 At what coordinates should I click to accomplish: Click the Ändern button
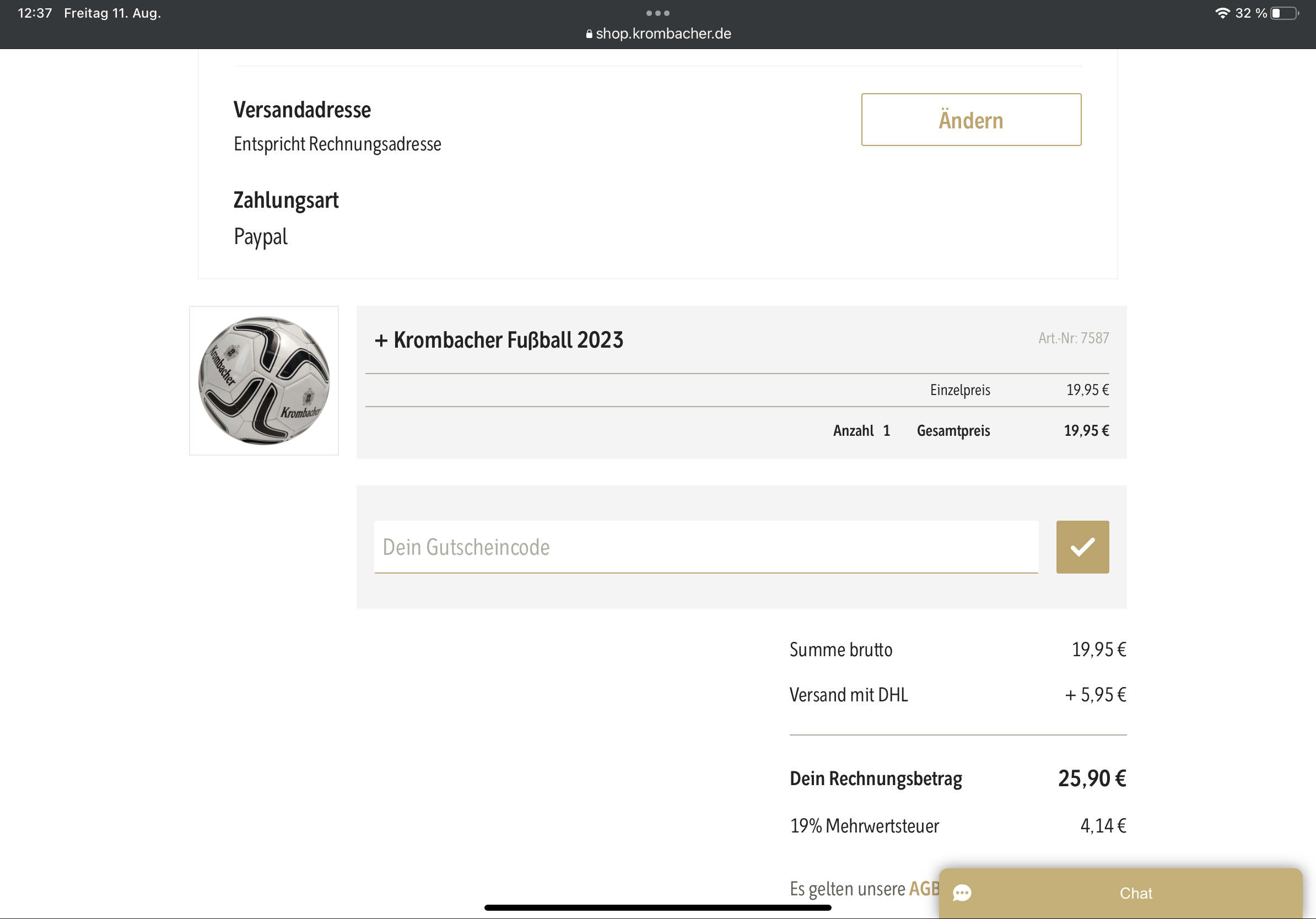pos(971,120)
